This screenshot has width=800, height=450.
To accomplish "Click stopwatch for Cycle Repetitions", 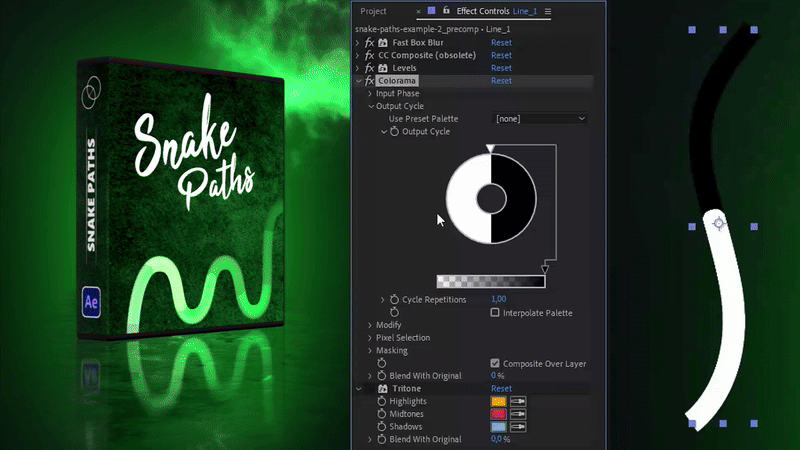I will (x=394, y=300).
